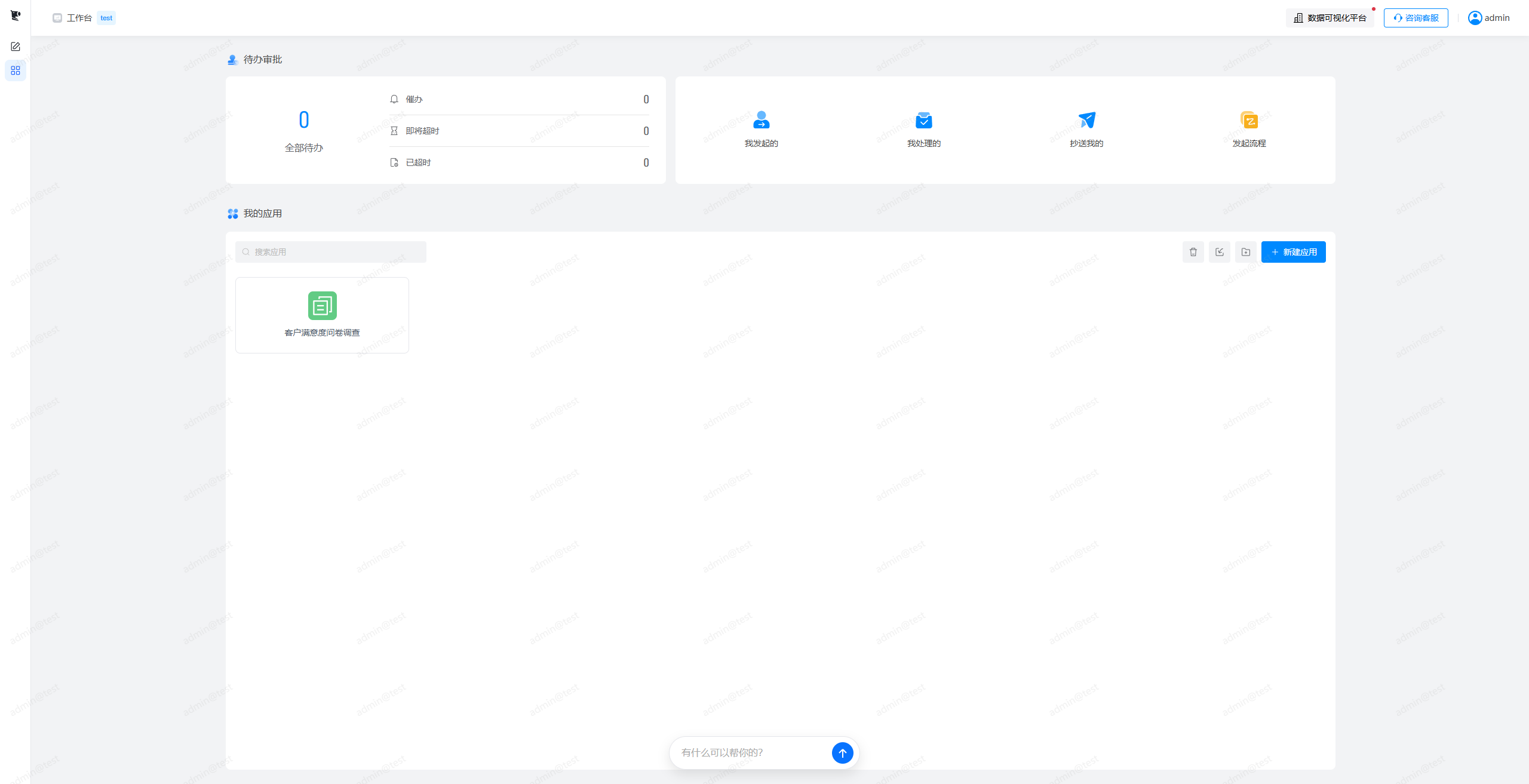Click the 待办审批 section icon
This screenshot has height=784, width=1529.
pos(233,60)
